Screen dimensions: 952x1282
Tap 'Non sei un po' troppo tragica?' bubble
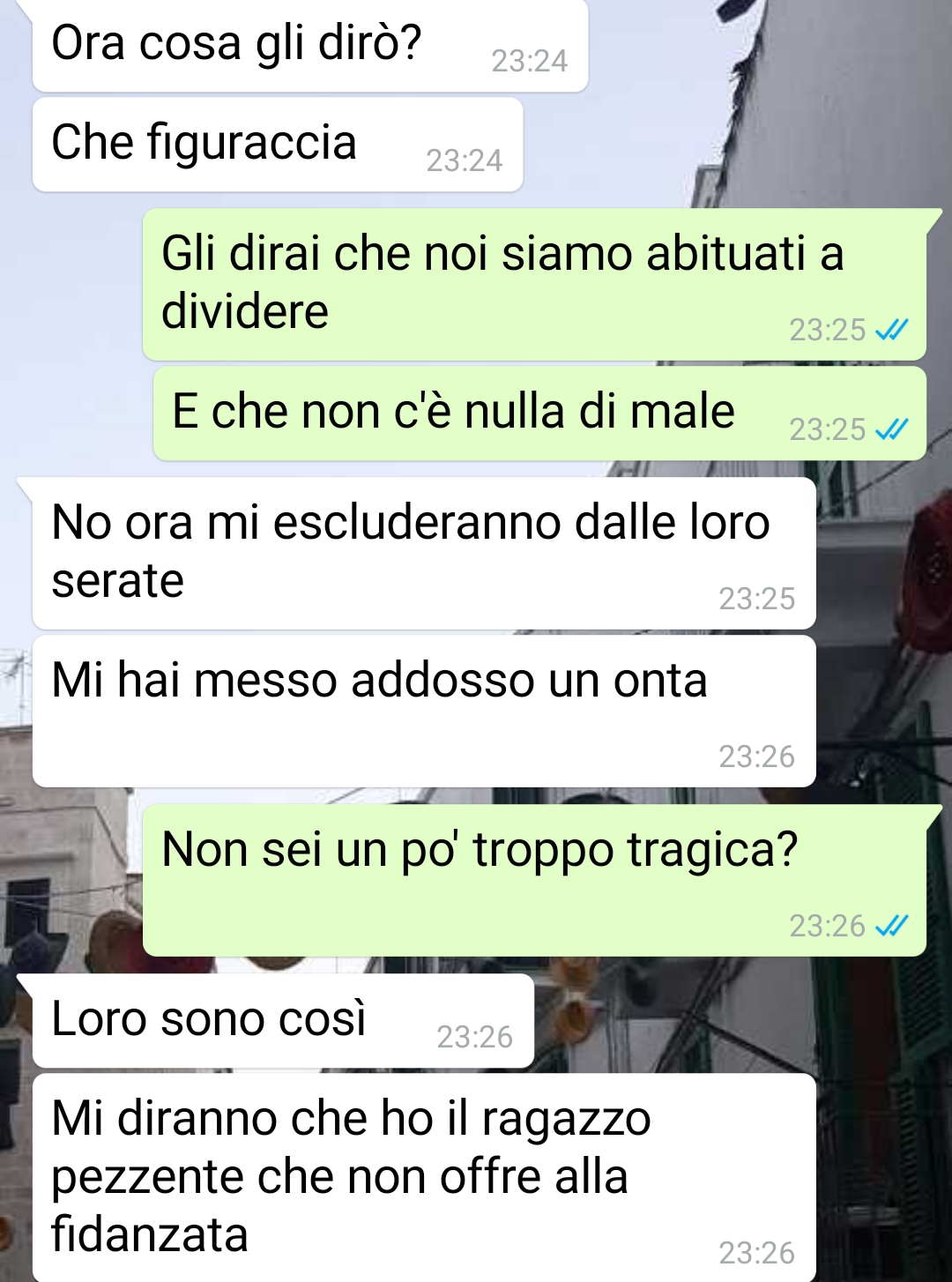click(534, 880)
